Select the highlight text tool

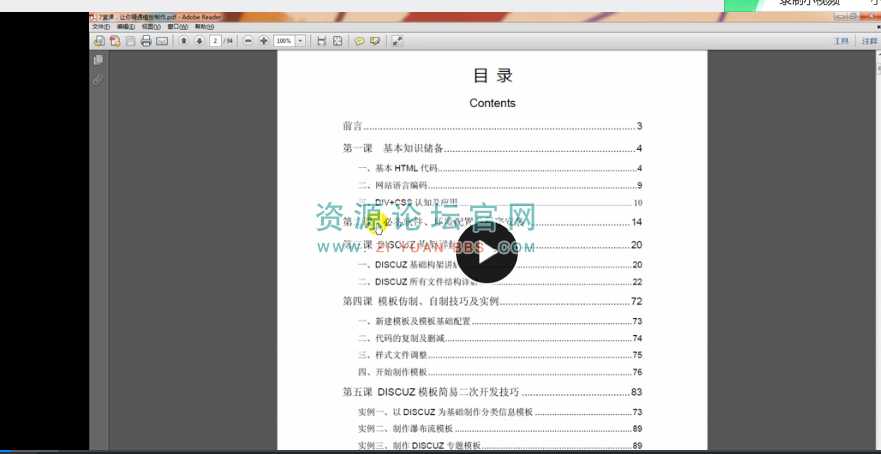375,41
